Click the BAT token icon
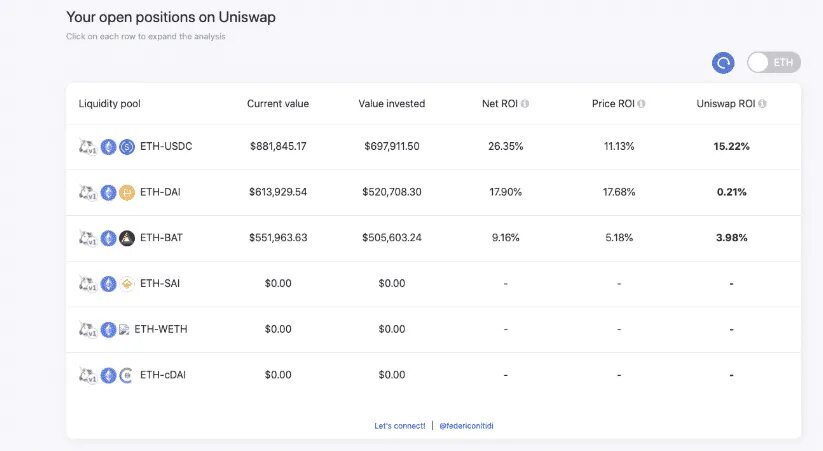The image size is (823, 451). tap(126, 238)
